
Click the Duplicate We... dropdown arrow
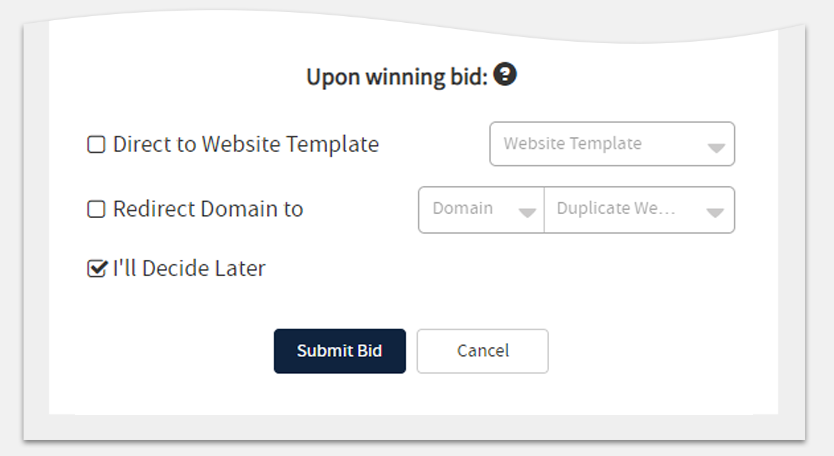click(714, 213)
